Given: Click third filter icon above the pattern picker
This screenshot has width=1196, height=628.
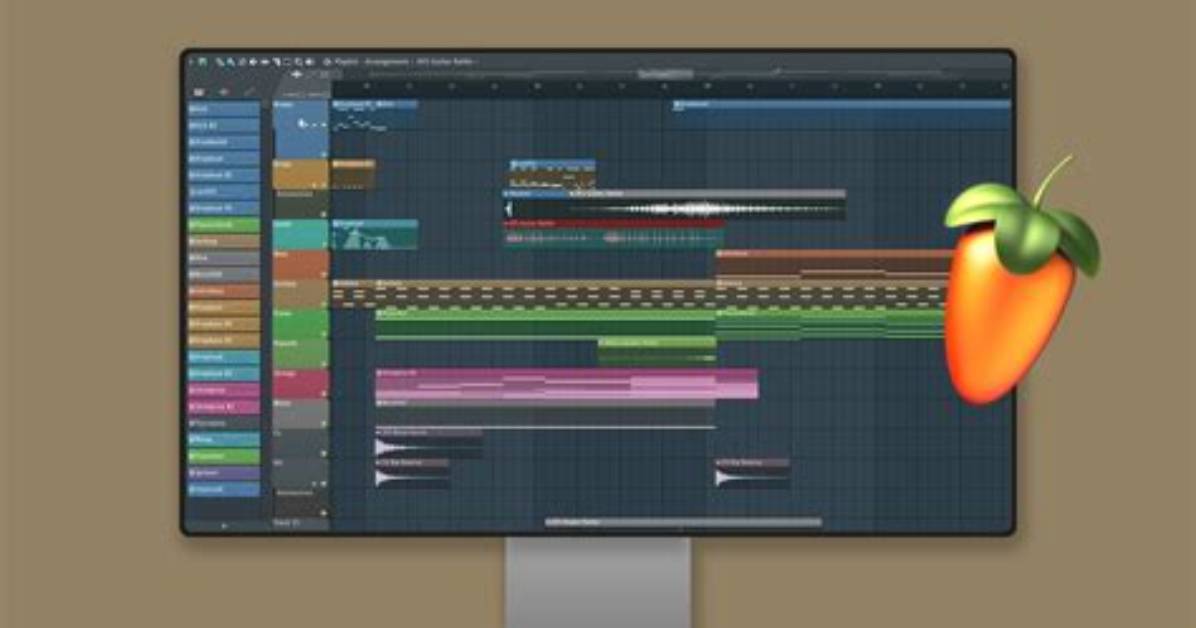Looking at the screenshot, I should [x=249, y=92].
